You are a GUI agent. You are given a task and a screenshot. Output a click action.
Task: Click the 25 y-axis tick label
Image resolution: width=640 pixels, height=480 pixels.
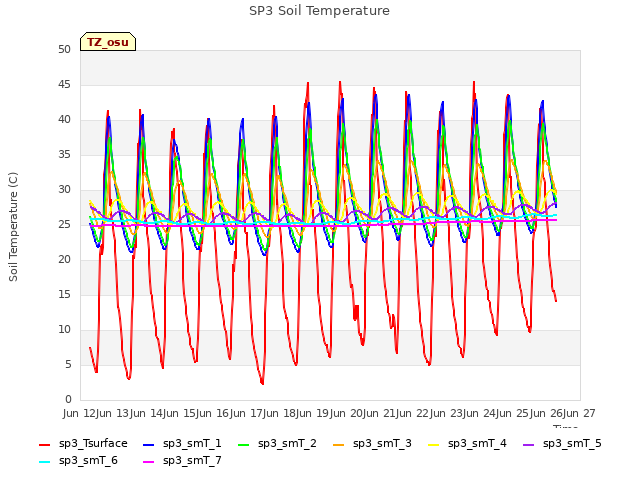click(64, 225)
